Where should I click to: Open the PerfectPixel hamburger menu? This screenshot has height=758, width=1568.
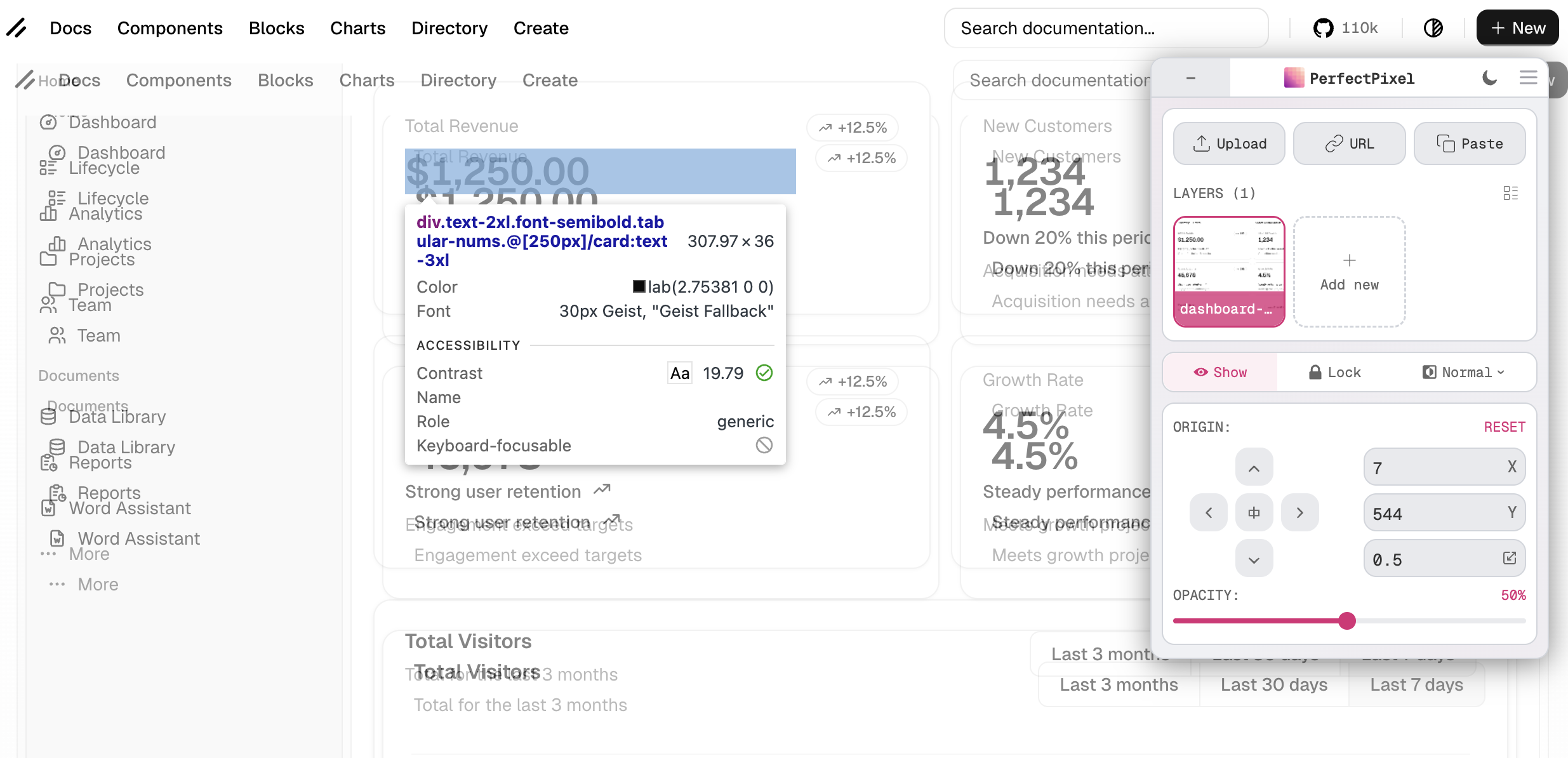coord(1528,78)
